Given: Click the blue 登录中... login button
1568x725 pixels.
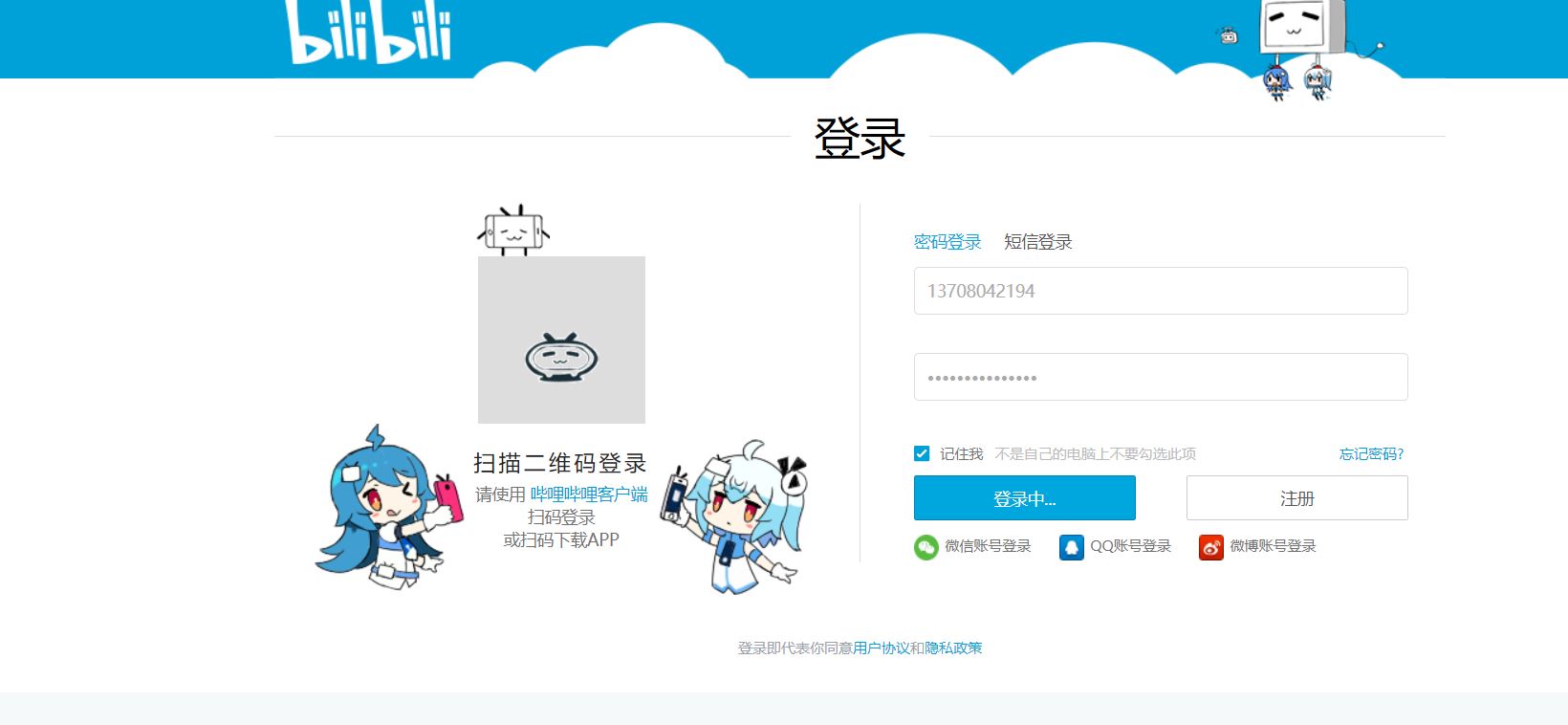Looking at the screenshot, I should click(x=1025, y=498).
